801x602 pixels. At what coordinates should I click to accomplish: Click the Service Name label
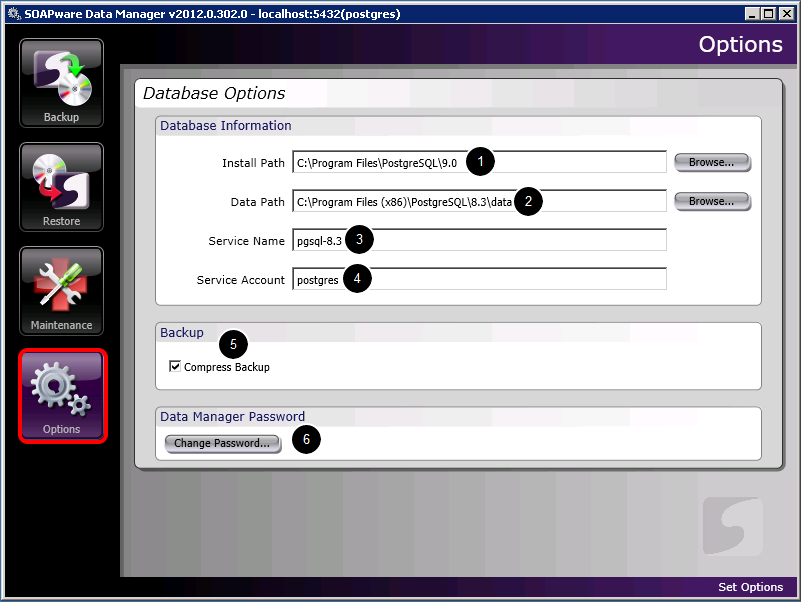[x=246, y=241]
